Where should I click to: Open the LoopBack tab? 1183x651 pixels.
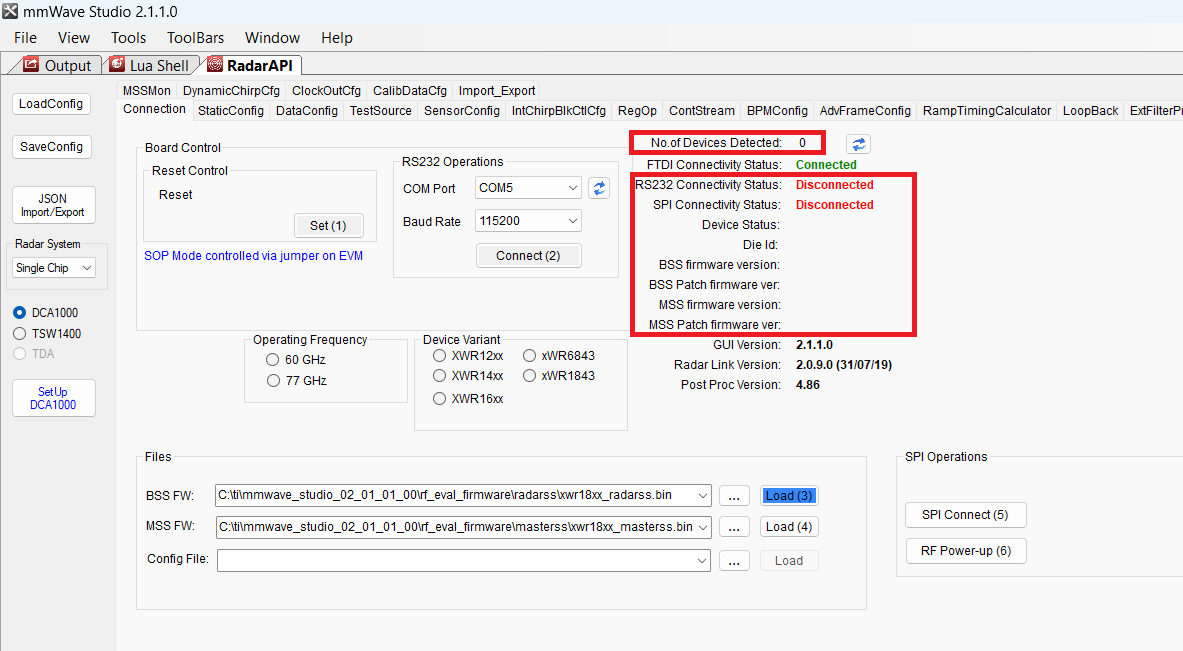pyautogui.click(x=1090, y=111)
